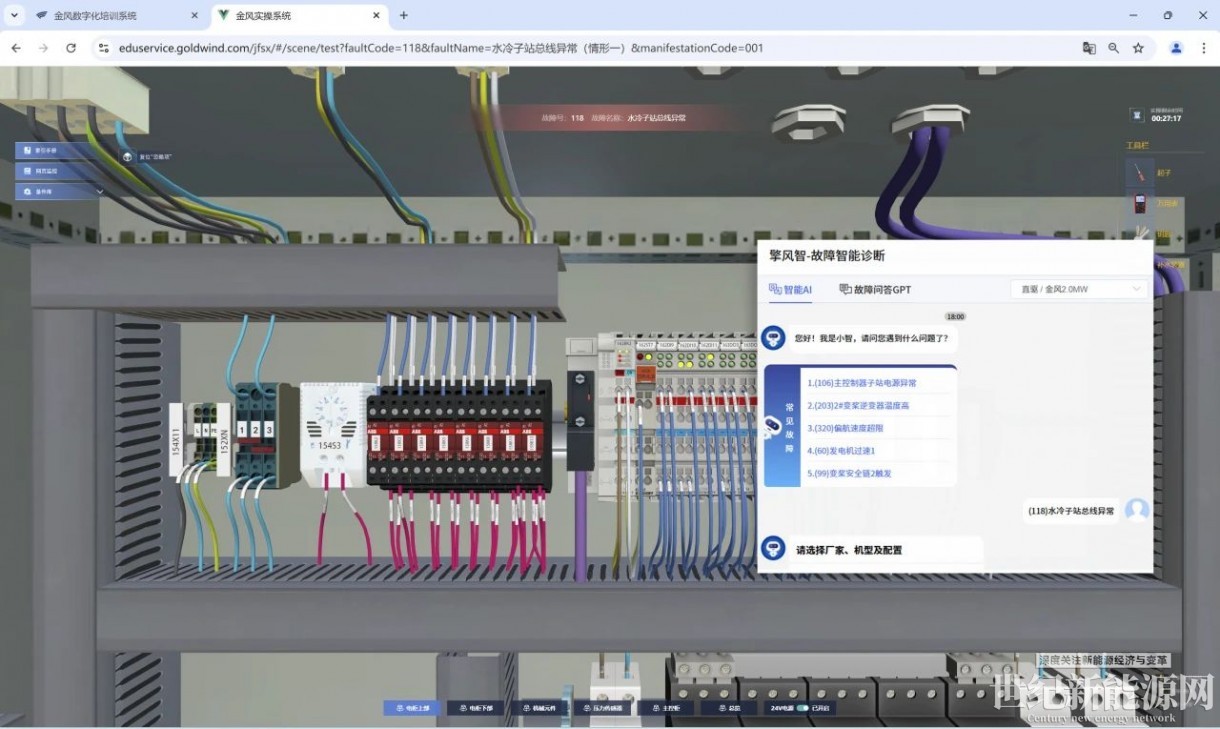Image resolution: width=1220 pixels, height=729 pixels.
Task: Go back to the previous page
Action: click(x=16, y=48)
